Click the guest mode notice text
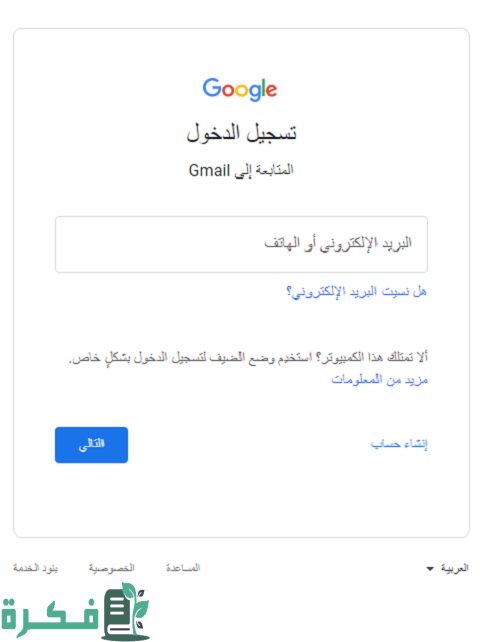 248,358
